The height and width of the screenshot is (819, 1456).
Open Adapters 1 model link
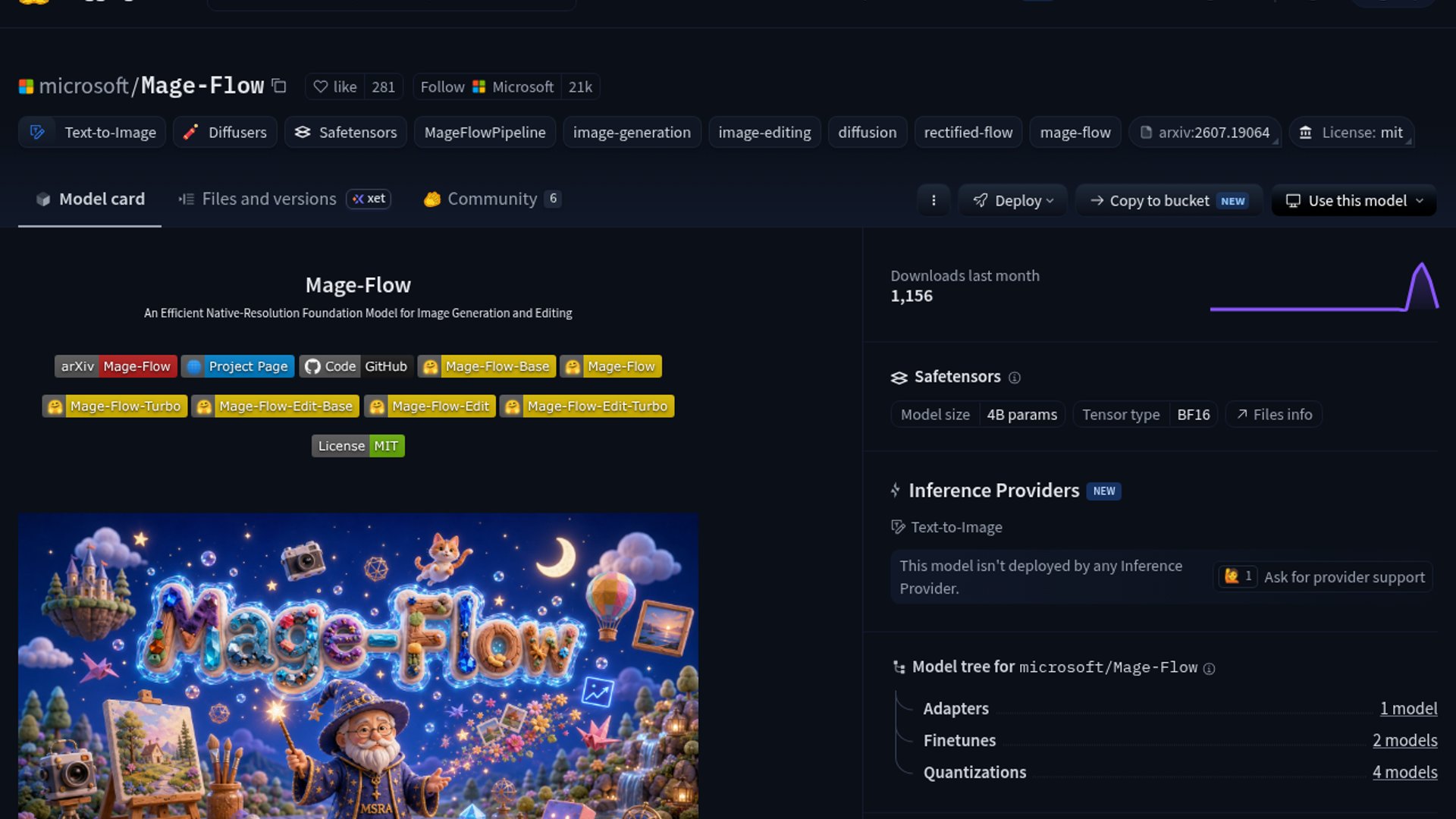tap(1408, 708)
